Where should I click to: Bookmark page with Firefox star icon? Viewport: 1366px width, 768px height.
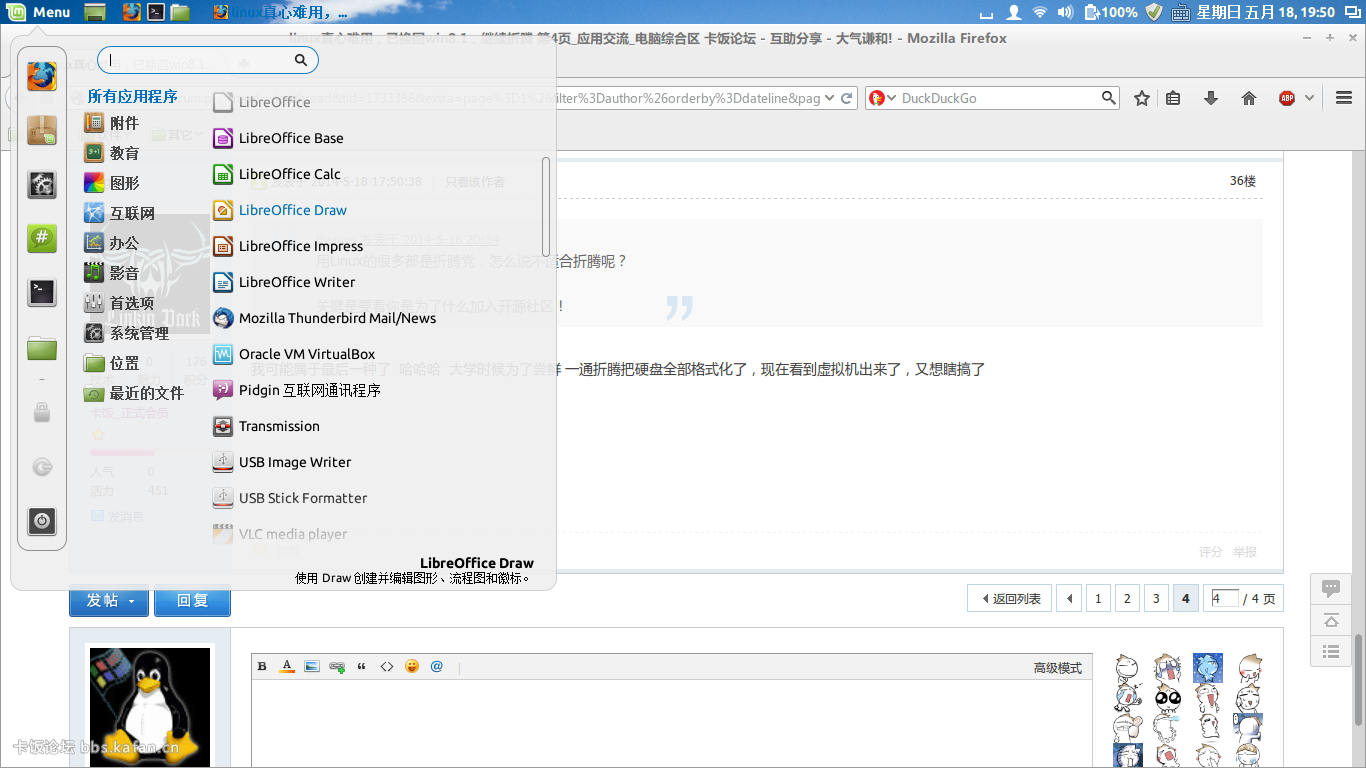coord(1142,98)
